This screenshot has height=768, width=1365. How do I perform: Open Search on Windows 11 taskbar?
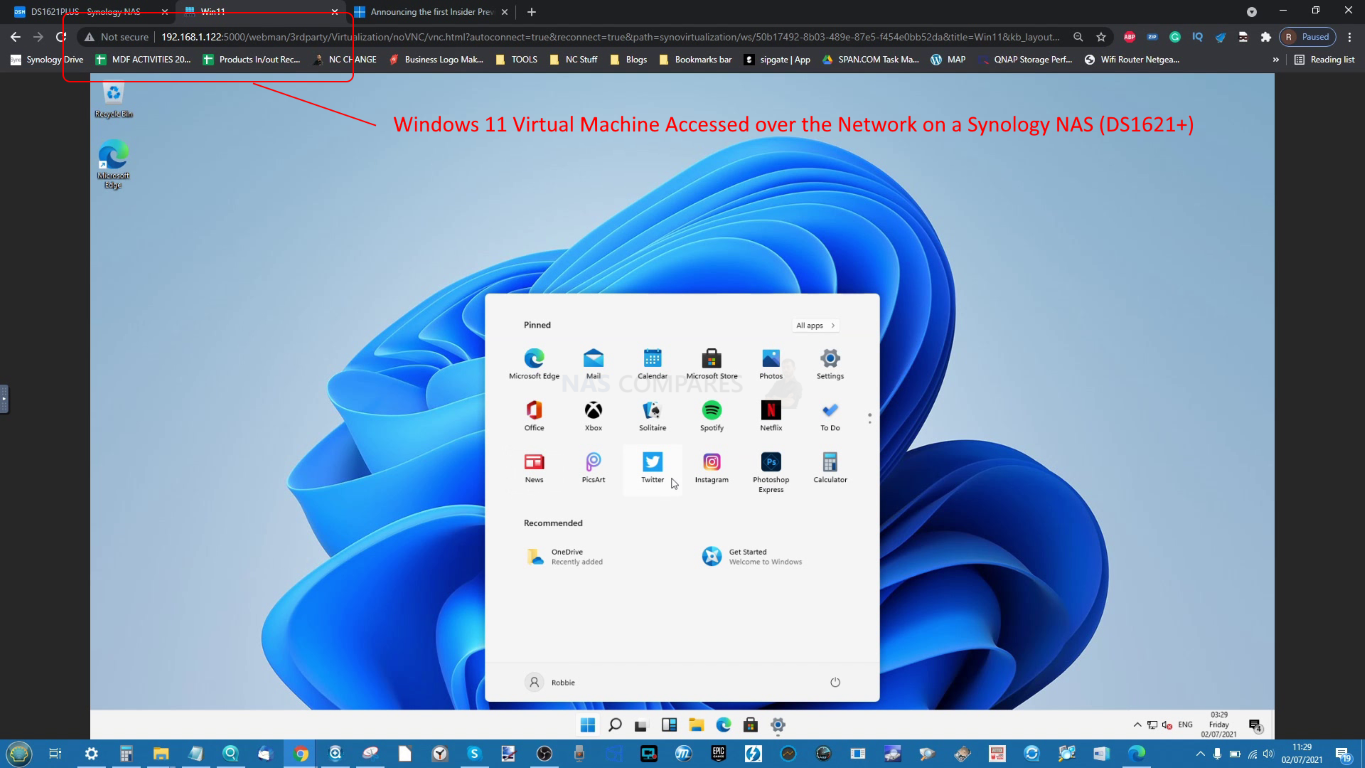pyautogui.click(x=615, y=725)
